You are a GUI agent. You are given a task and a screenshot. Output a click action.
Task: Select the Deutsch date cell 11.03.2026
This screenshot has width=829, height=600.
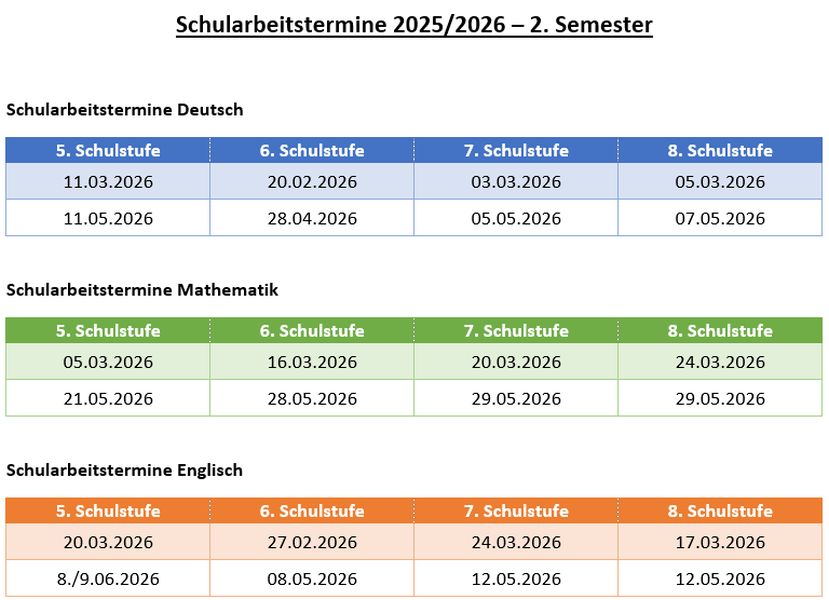click(x=108, y=181)
